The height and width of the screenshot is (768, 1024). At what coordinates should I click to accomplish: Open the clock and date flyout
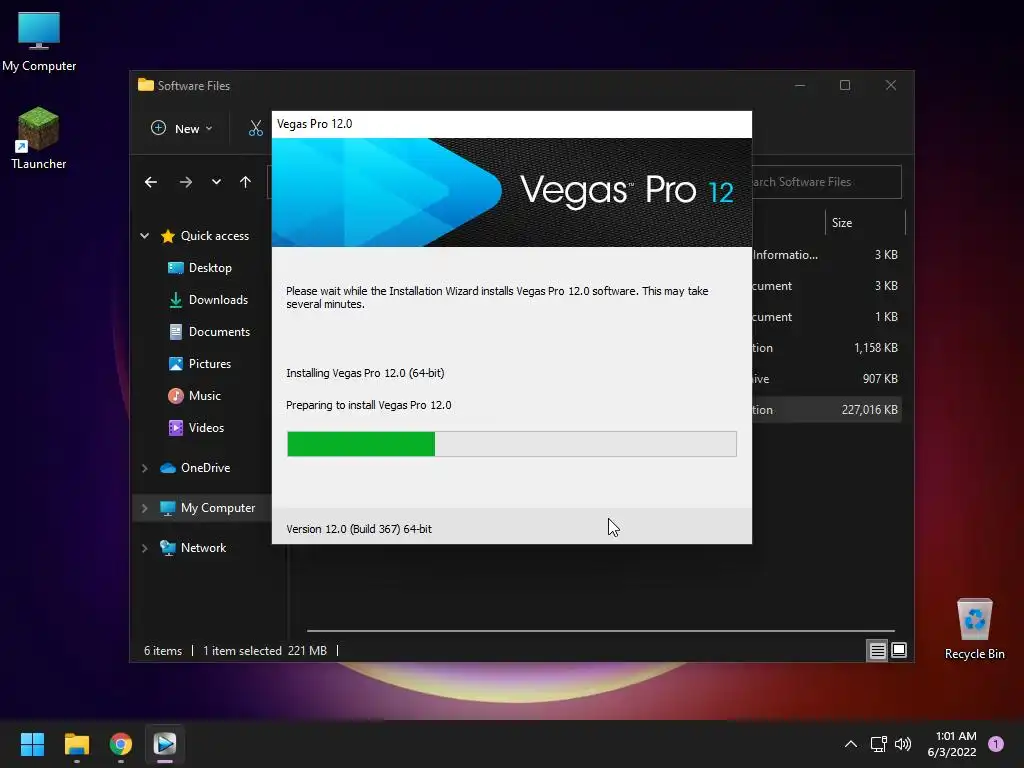point(952,744)
